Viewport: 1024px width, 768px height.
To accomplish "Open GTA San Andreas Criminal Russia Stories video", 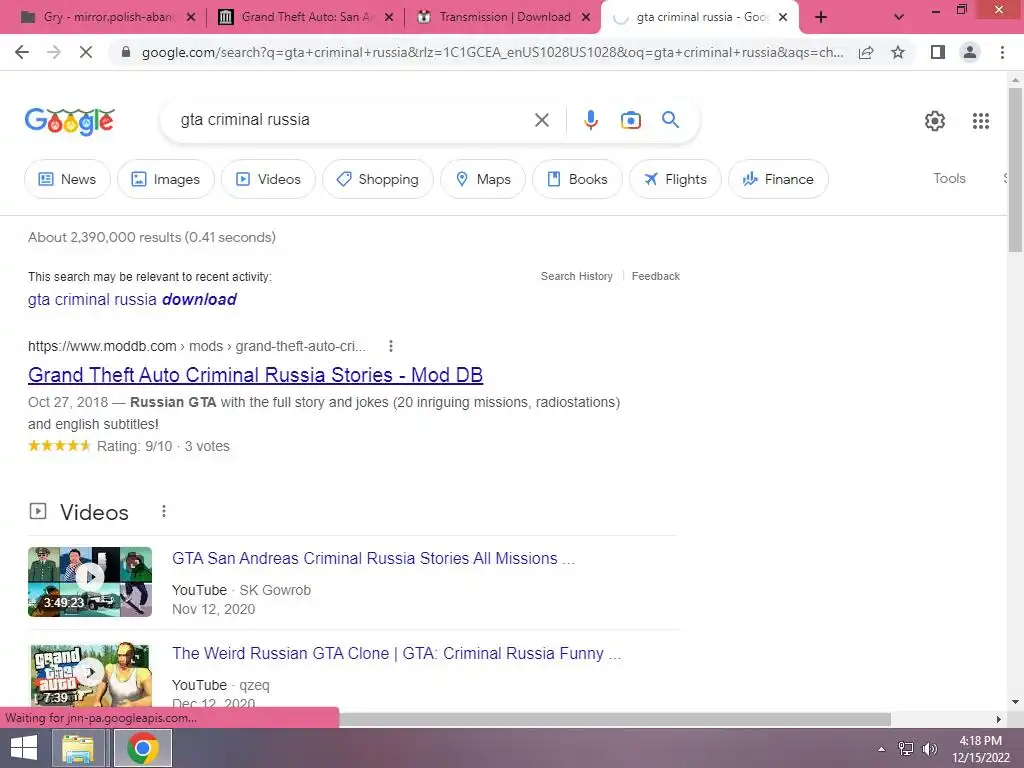I will (374, 558).
